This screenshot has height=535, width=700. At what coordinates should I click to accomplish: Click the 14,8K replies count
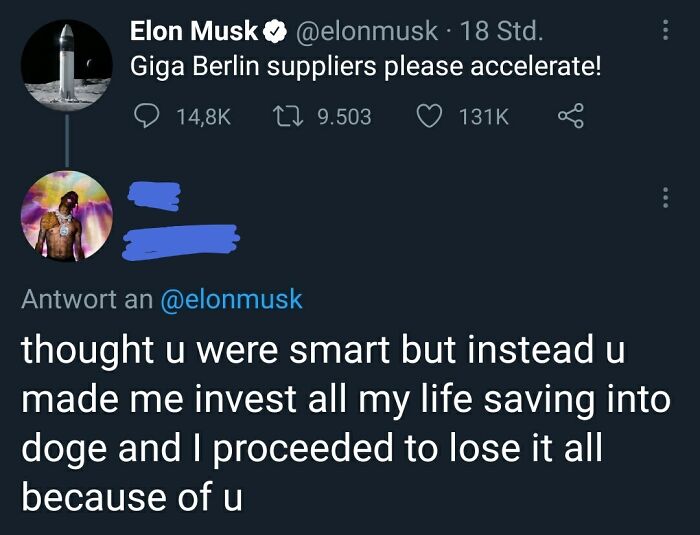click(203, 117)
